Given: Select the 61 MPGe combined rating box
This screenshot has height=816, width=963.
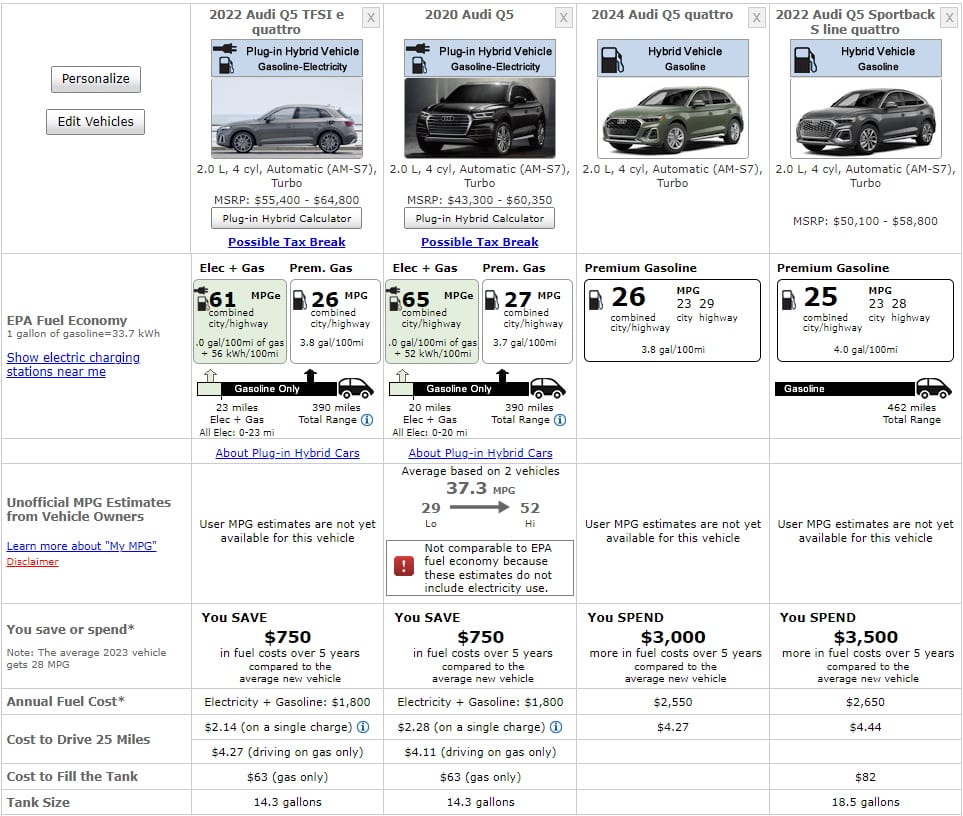Looking at the screenshot, I should [x=240, y=322].
